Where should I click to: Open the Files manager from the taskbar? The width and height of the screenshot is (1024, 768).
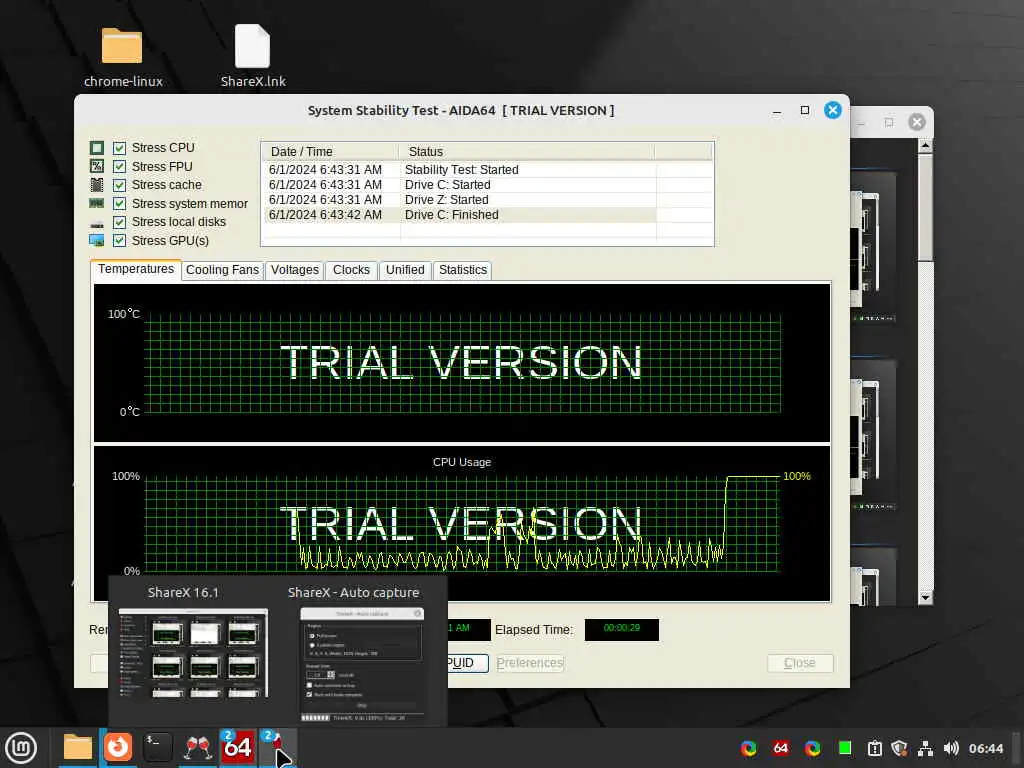click(78, 747)
